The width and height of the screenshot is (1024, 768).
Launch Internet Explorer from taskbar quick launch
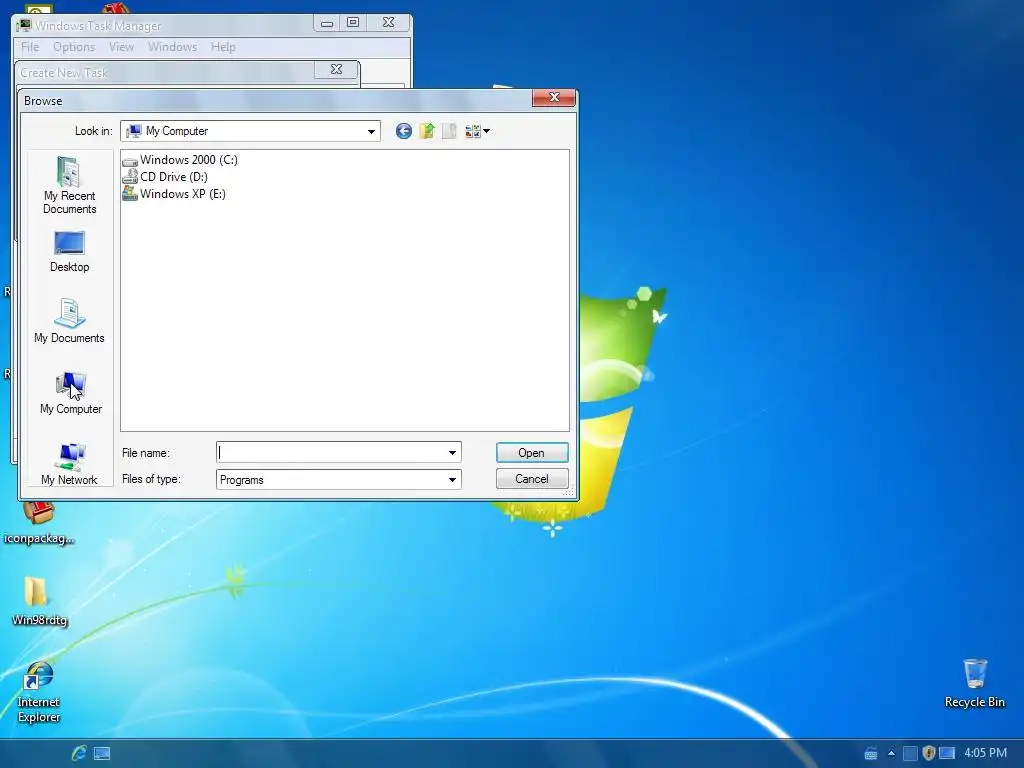pos(79,753)
